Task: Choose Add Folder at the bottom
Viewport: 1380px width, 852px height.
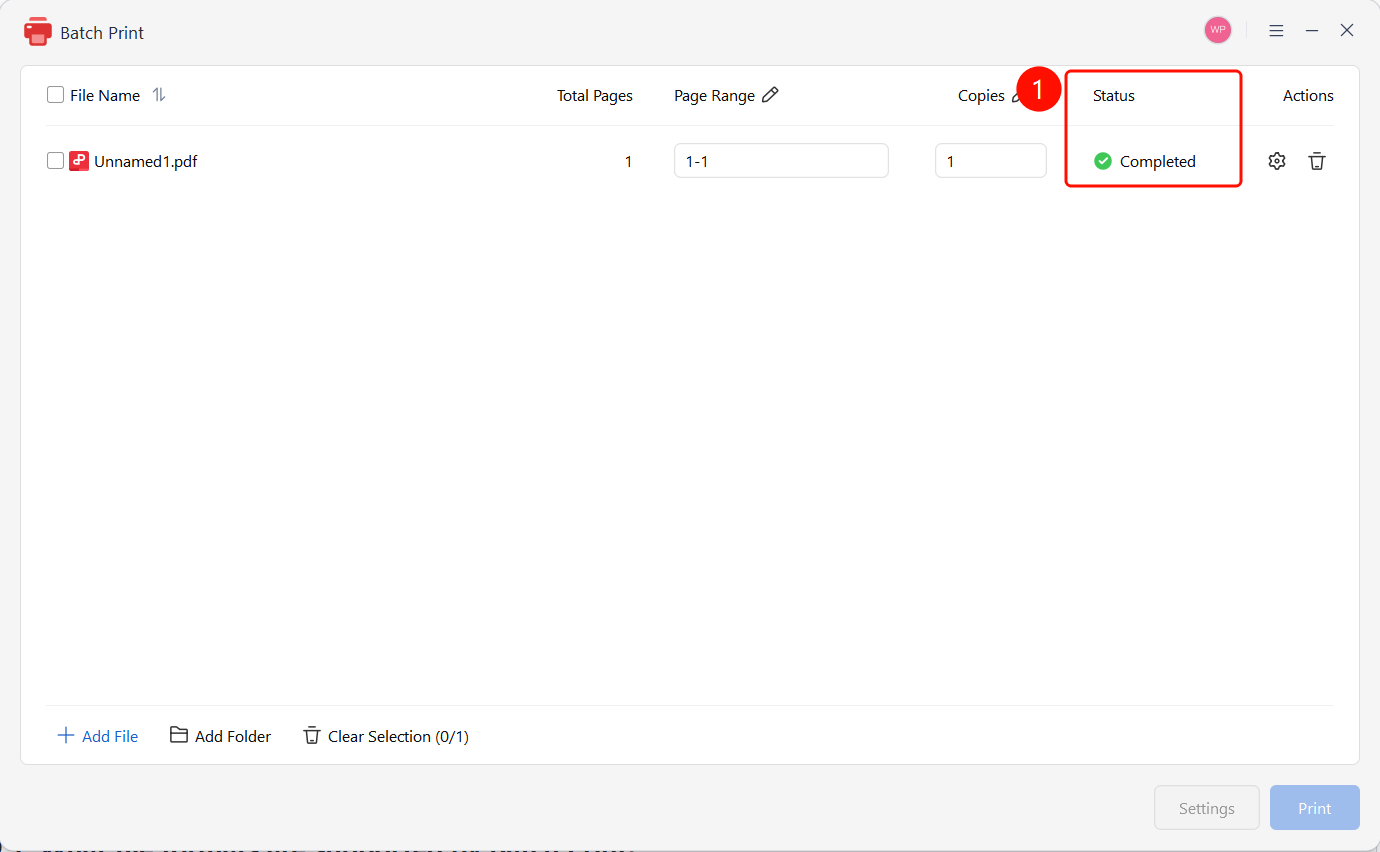Action: [221, 736]
